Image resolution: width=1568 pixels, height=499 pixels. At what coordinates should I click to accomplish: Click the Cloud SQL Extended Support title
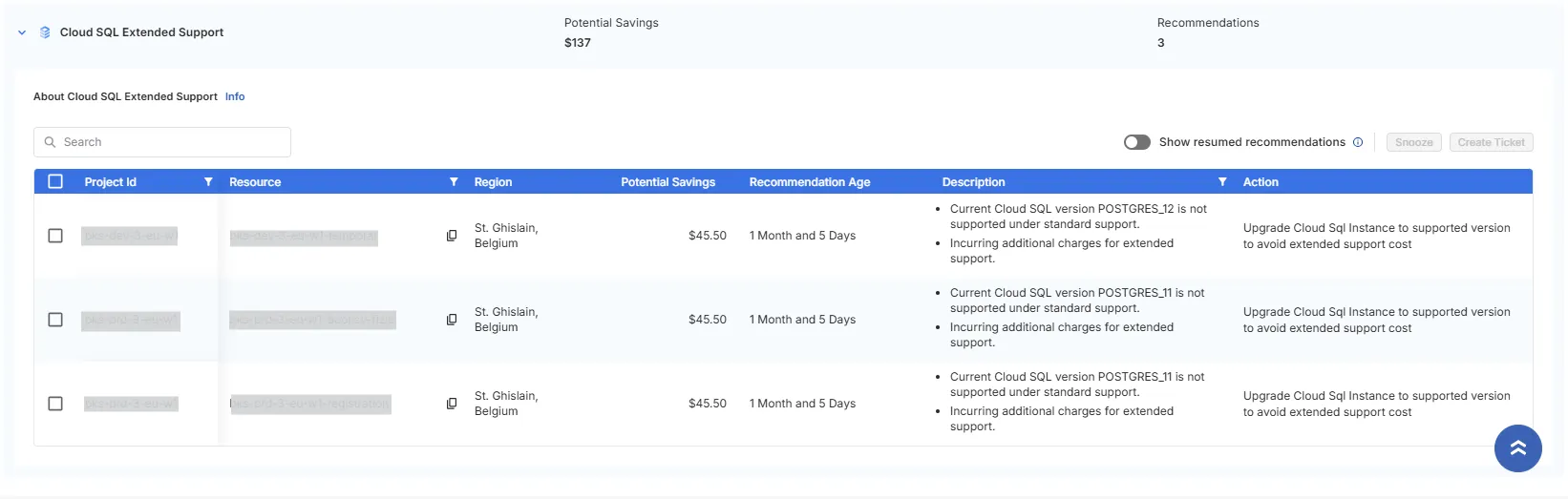pos(141,32)
